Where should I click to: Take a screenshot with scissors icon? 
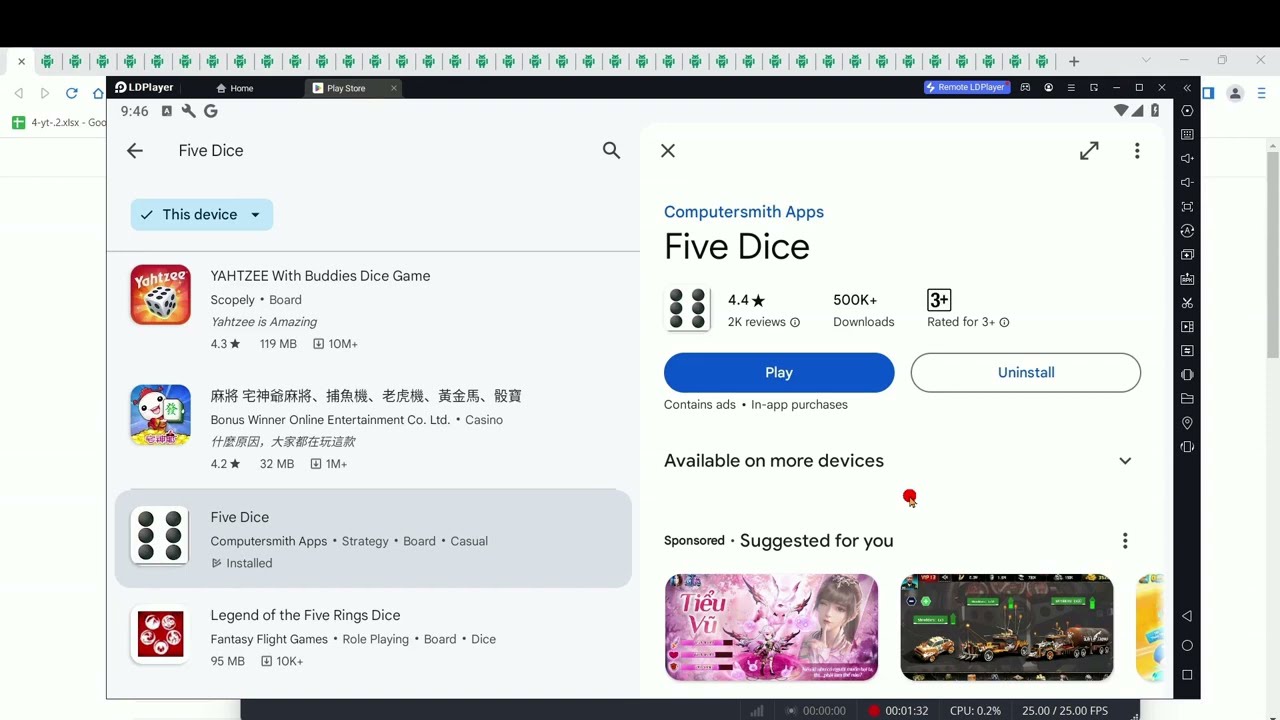[1187, 303]
